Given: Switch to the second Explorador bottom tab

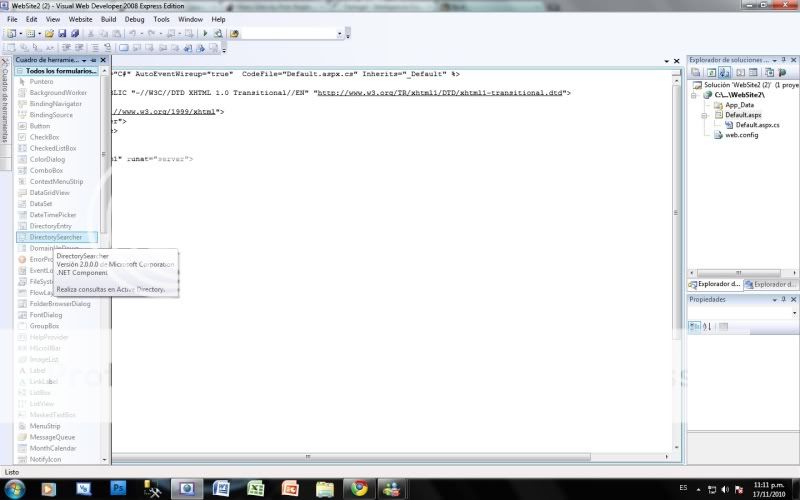Looking at the screenshot, I should [774, 284].
